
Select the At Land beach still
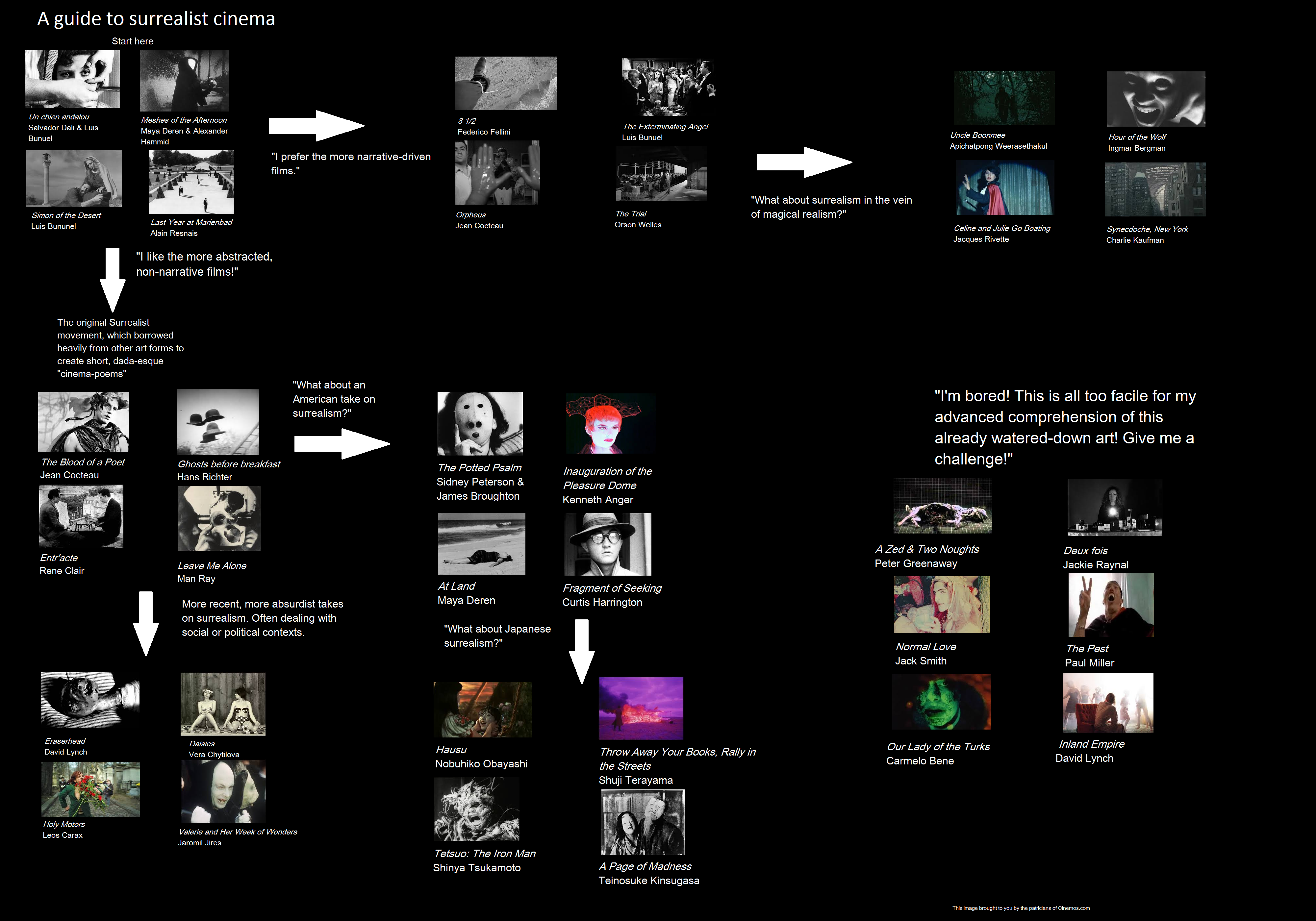click(481, 544)
